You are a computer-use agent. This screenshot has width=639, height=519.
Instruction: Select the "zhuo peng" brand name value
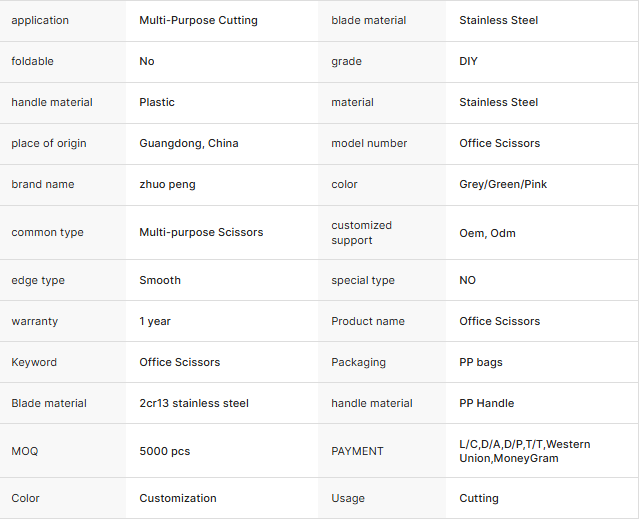pos(166,184)
